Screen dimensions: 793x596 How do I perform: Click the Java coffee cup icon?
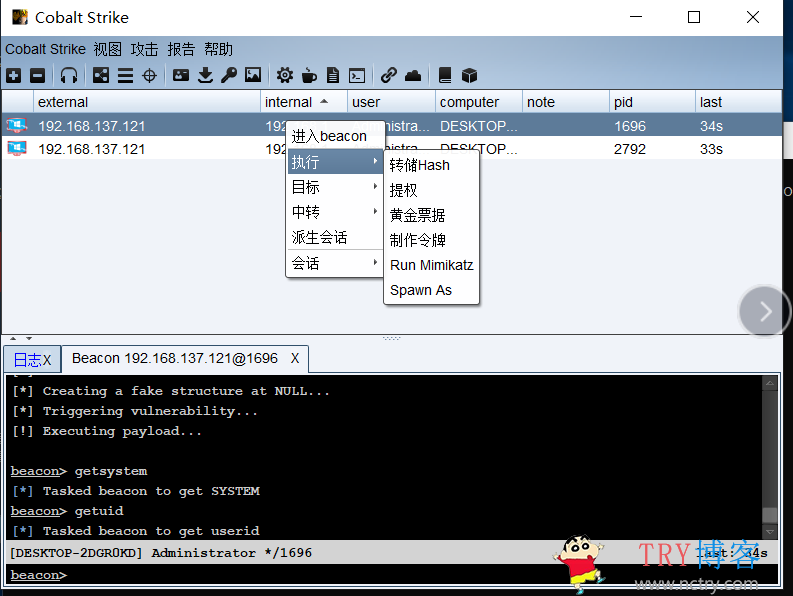[x=309, y=76]
